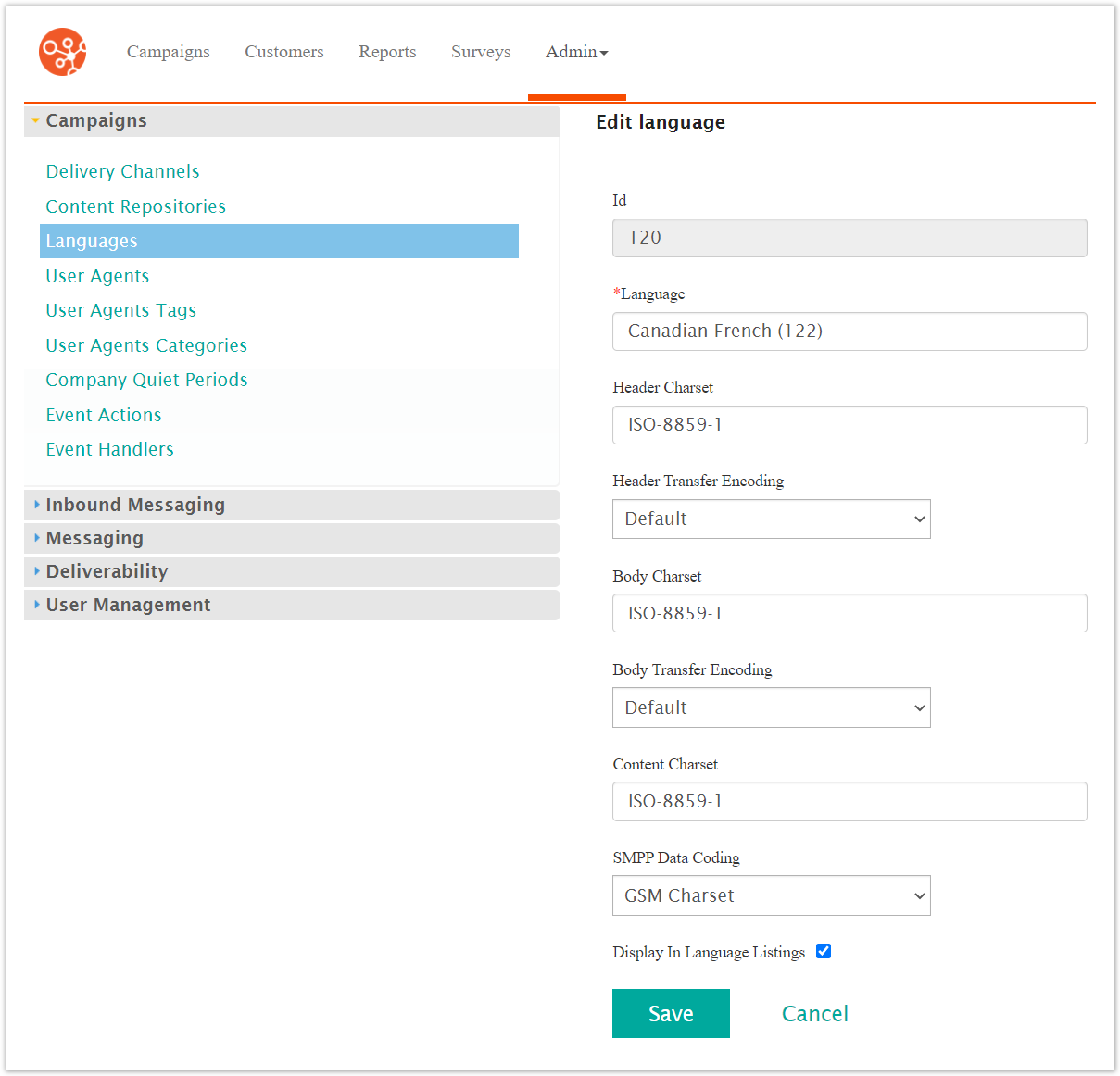Cancel editing the language

click(814, 1014)
